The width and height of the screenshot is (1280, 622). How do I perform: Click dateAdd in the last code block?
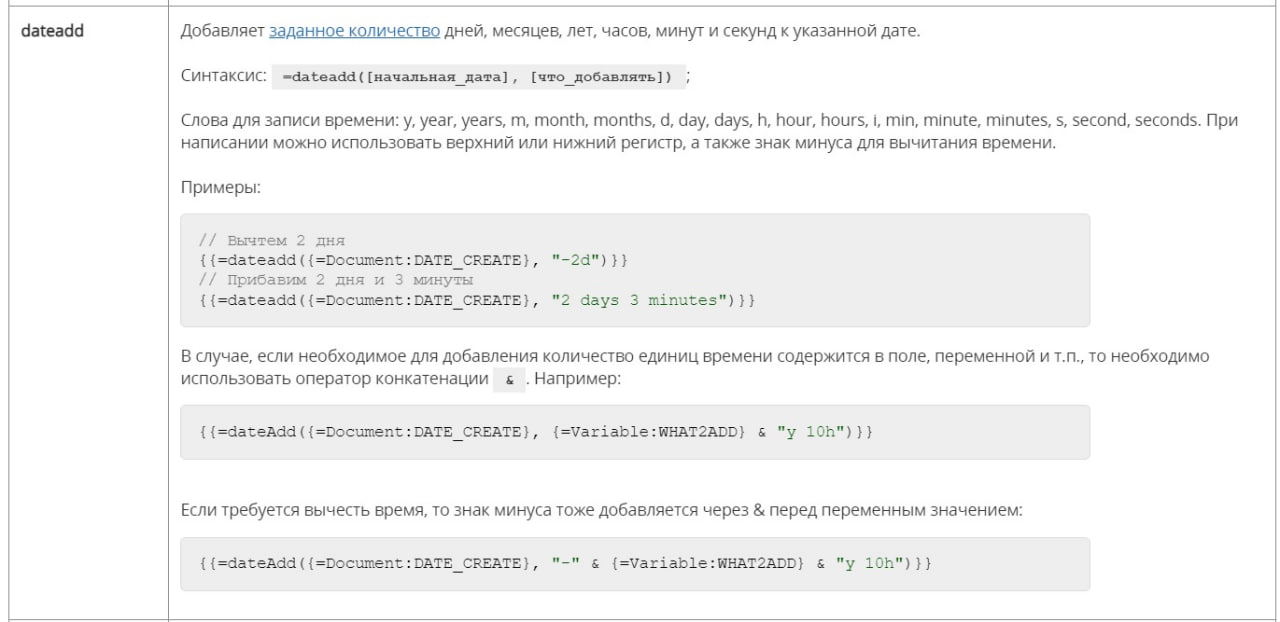pyautogui.click(x=261, y=564)
